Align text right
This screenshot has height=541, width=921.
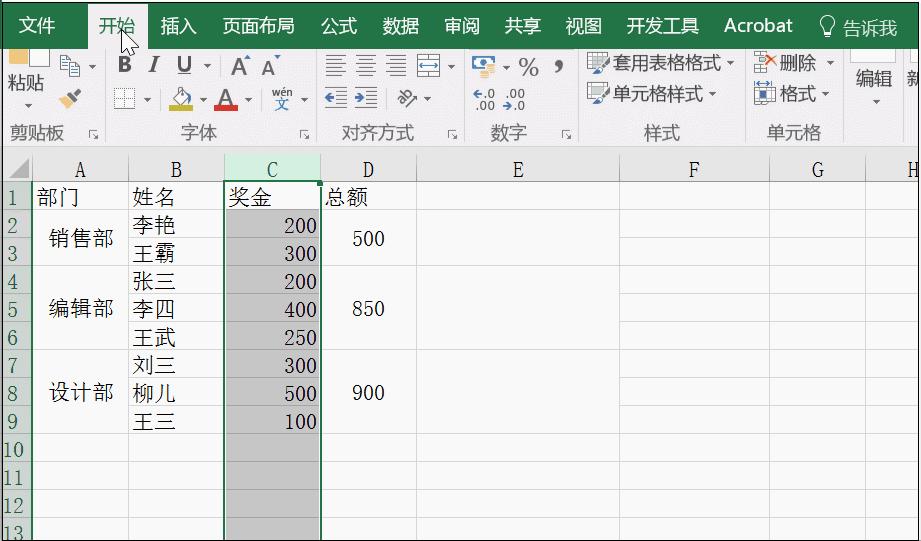[396, 66]
